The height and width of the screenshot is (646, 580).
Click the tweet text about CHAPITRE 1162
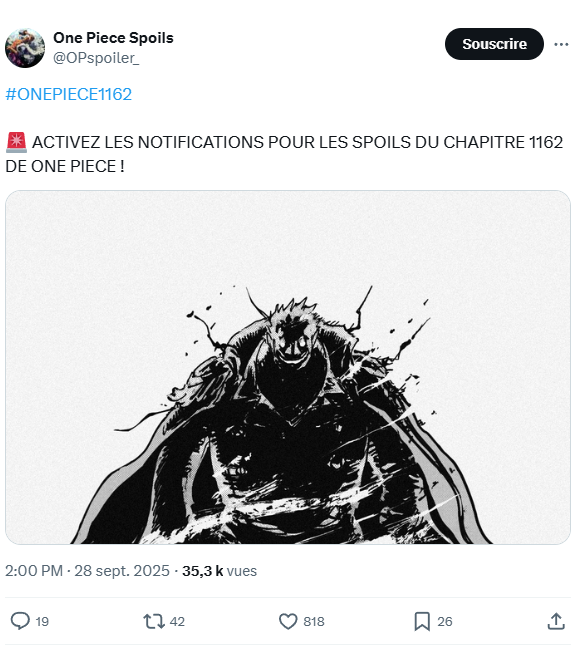[x=284, y=154]
